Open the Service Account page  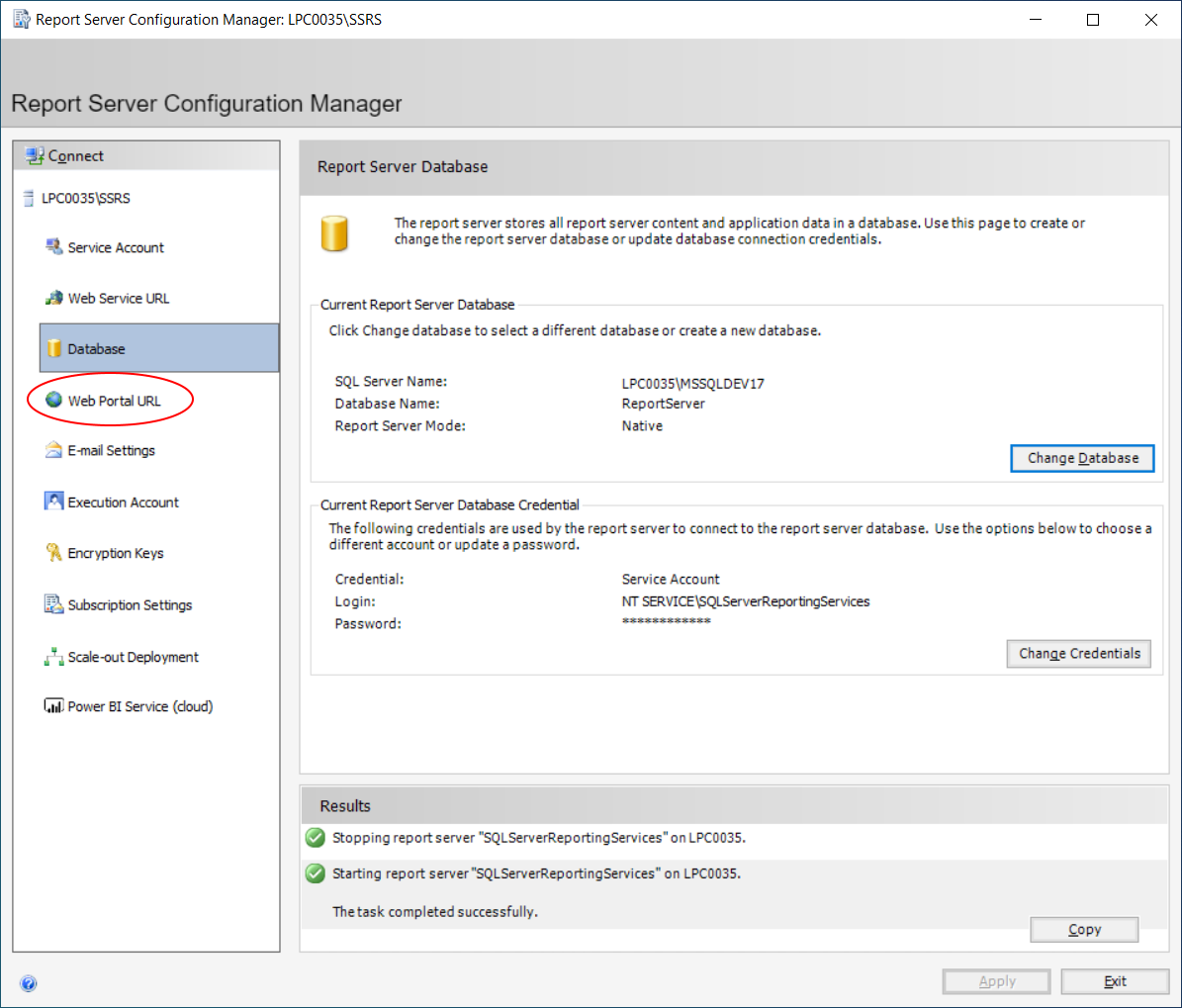(x=116, y=247)
